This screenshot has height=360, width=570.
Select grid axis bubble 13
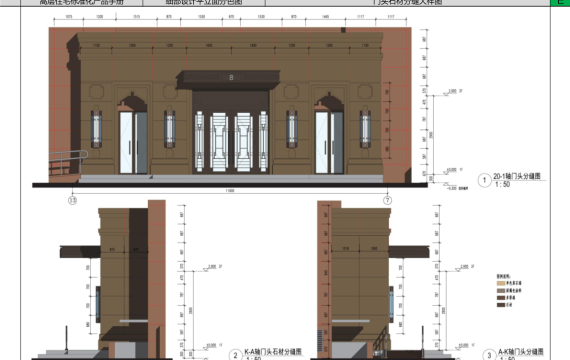coord(72,200)
